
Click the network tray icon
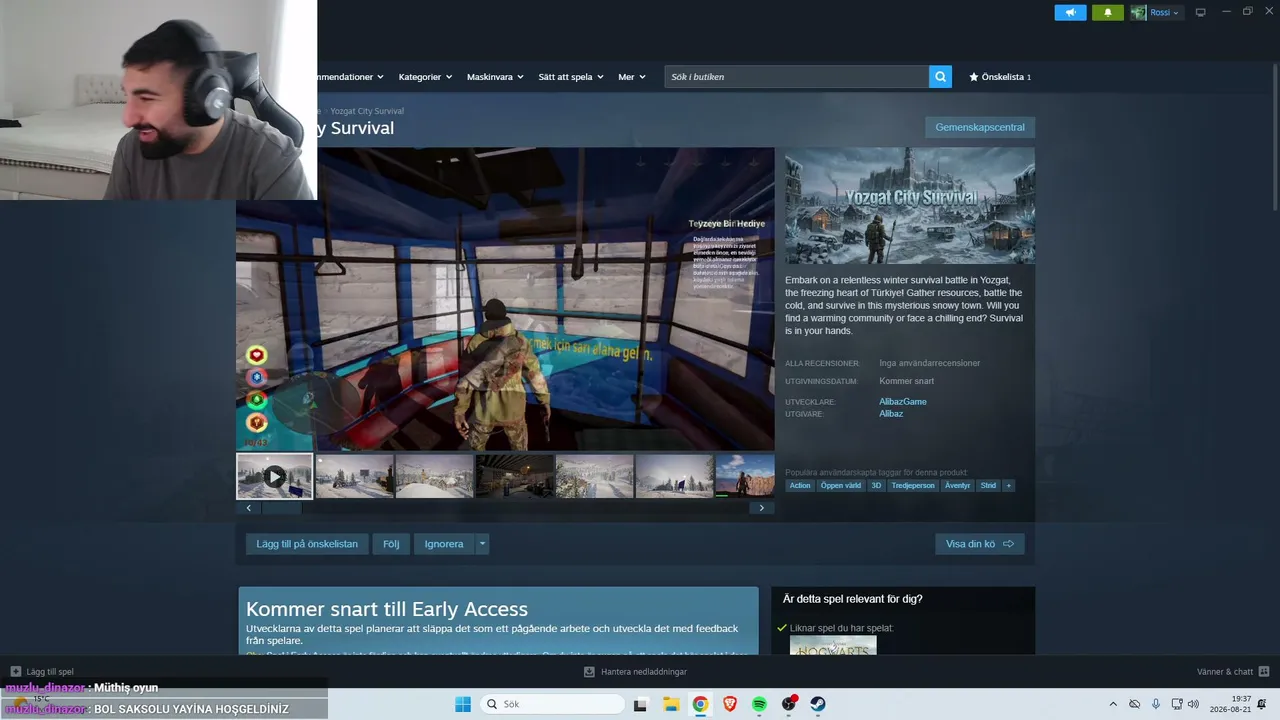[x=1177, y=704]
